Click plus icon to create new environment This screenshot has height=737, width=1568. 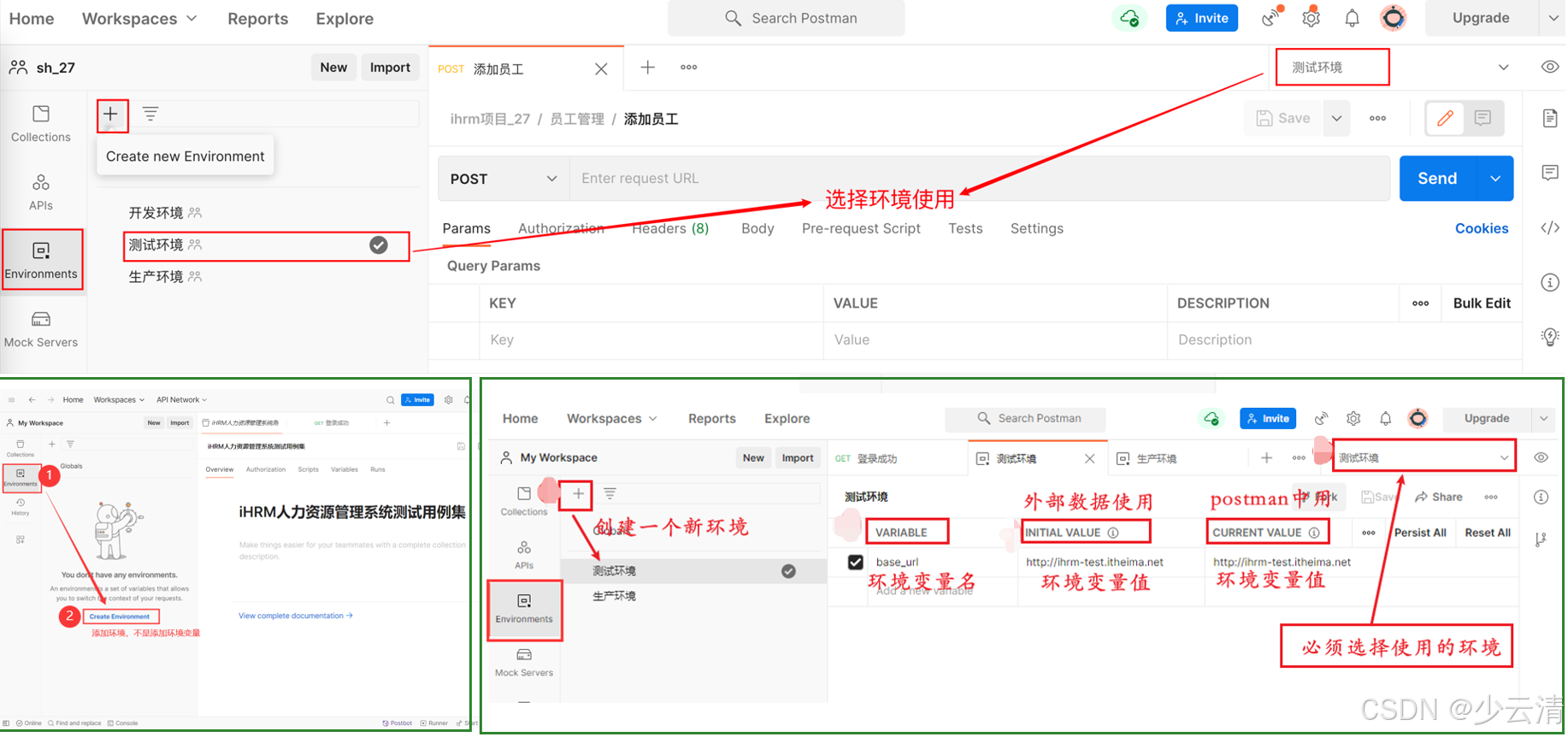(111, 114)
